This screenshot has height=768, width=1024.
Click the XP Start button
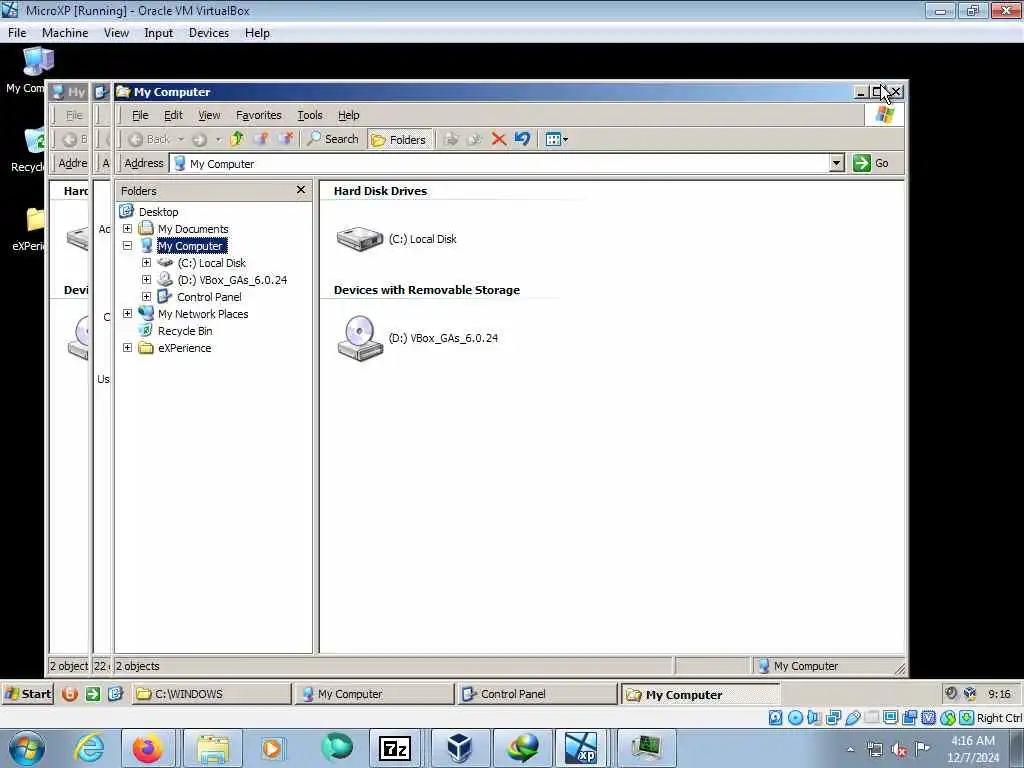tap(28, 694)
